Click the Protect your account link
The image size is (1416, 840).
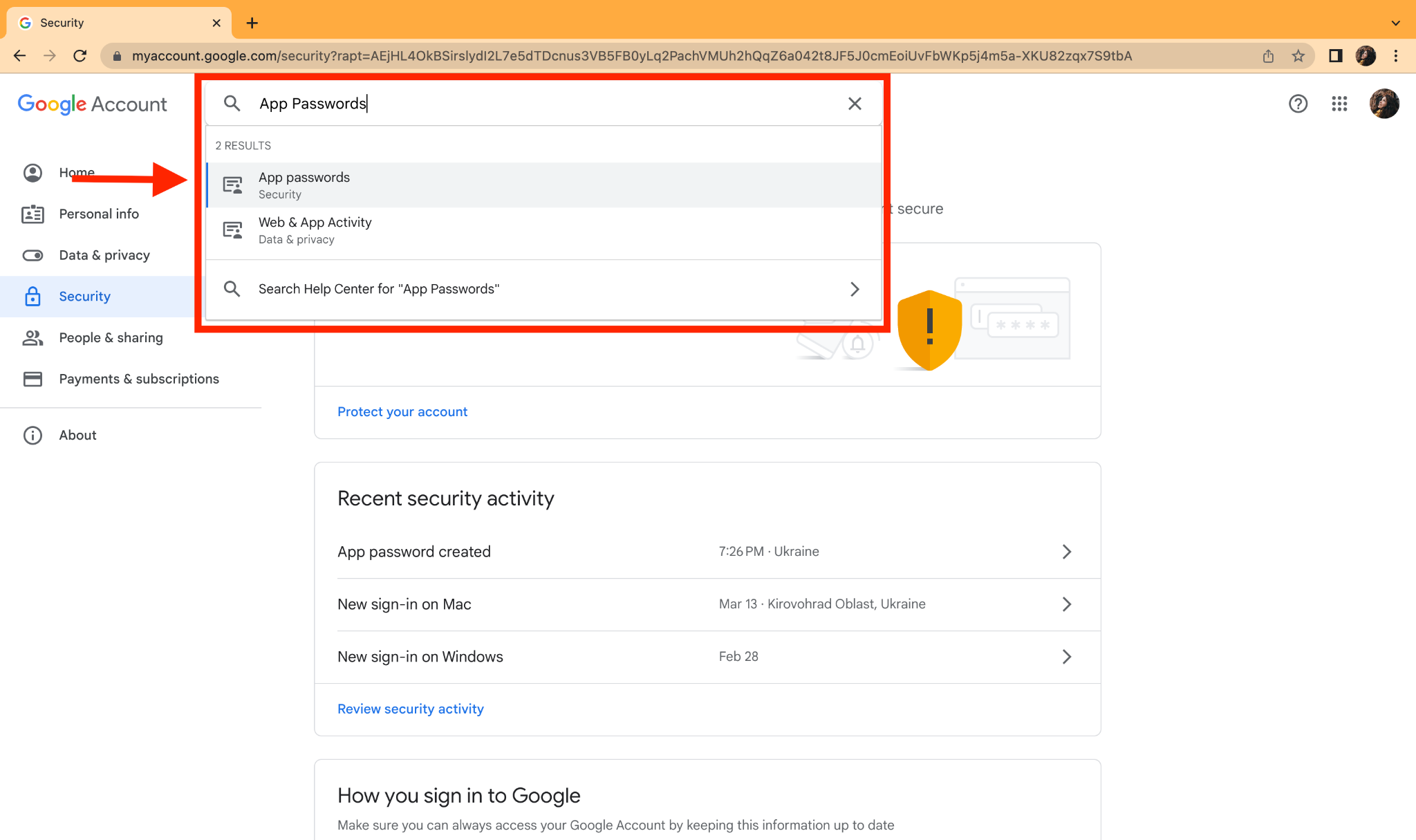[402, 411]
